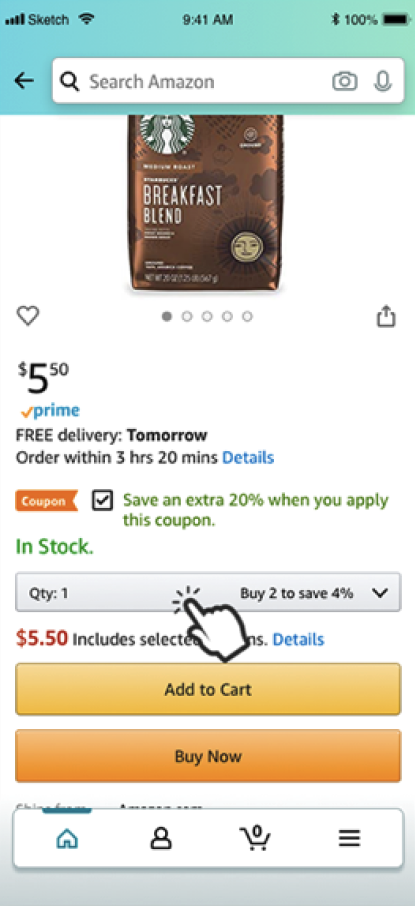Viewport: 415px width, 906px height.
Task: Open the Home tab icon
Action: (x=67, y=838)
